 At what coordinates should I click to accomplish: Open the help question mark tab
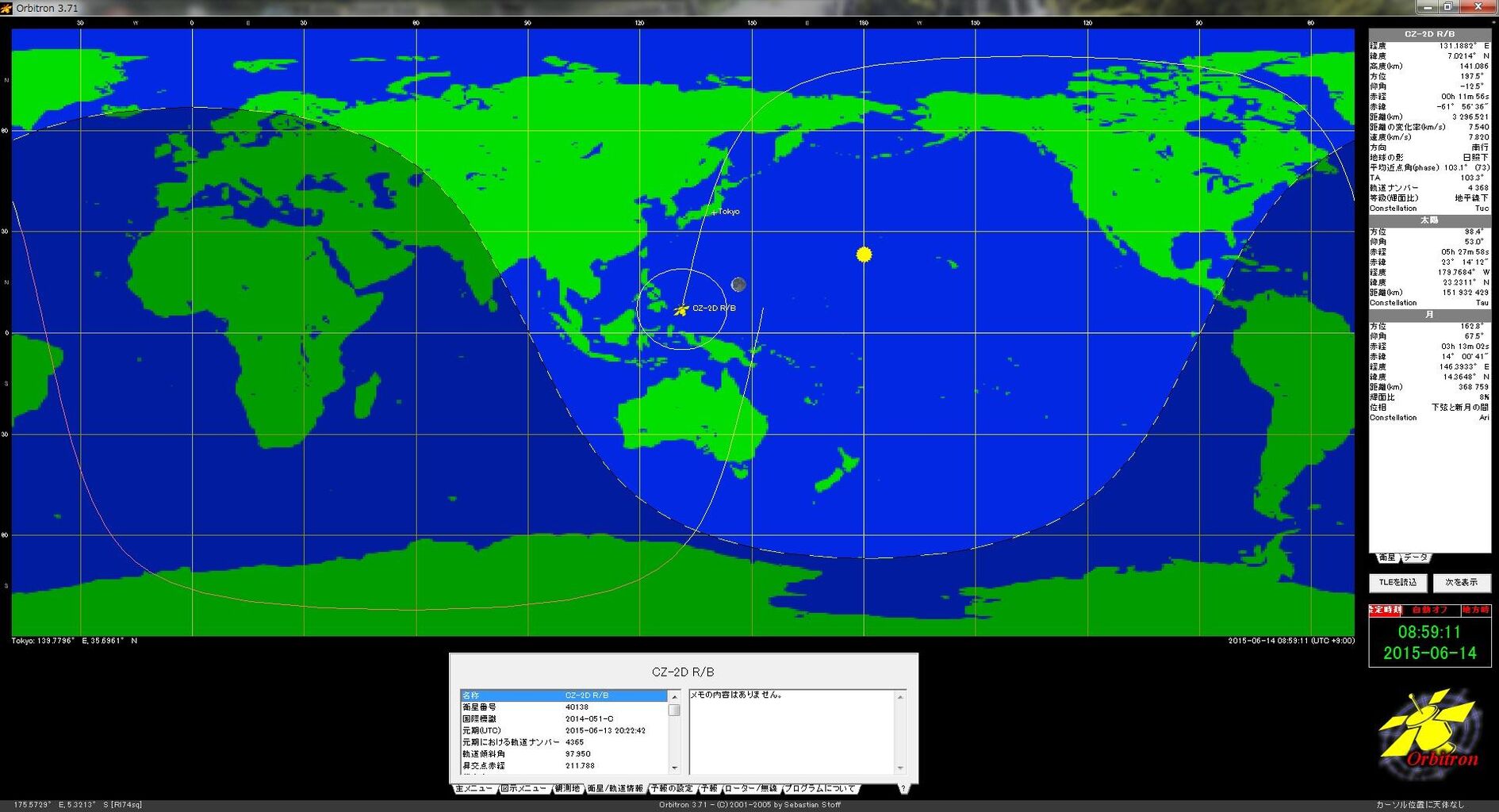click(903, 788)
